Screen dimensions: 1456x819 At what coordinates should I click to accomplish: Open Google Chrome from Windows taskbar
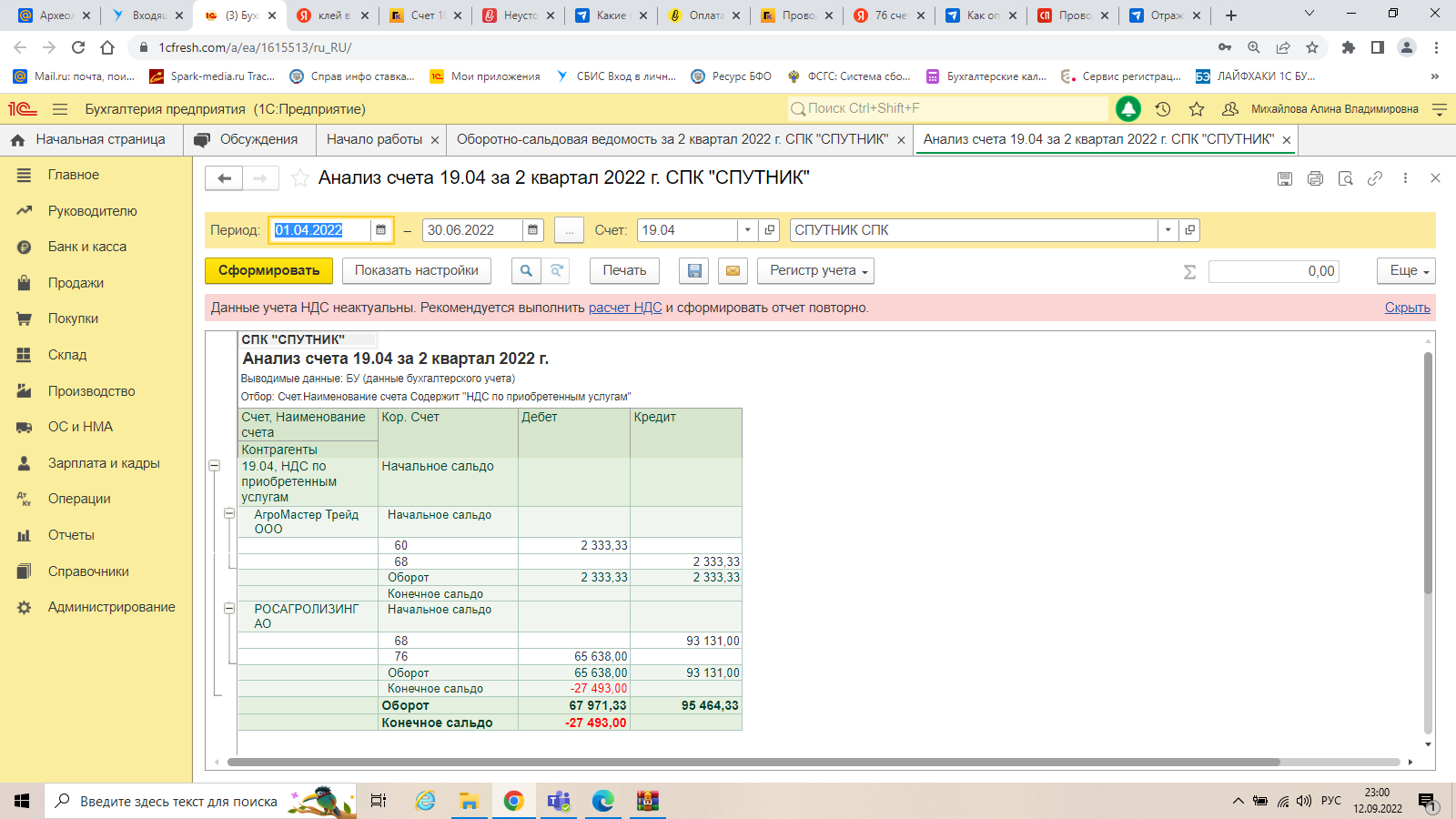point(513,801)
